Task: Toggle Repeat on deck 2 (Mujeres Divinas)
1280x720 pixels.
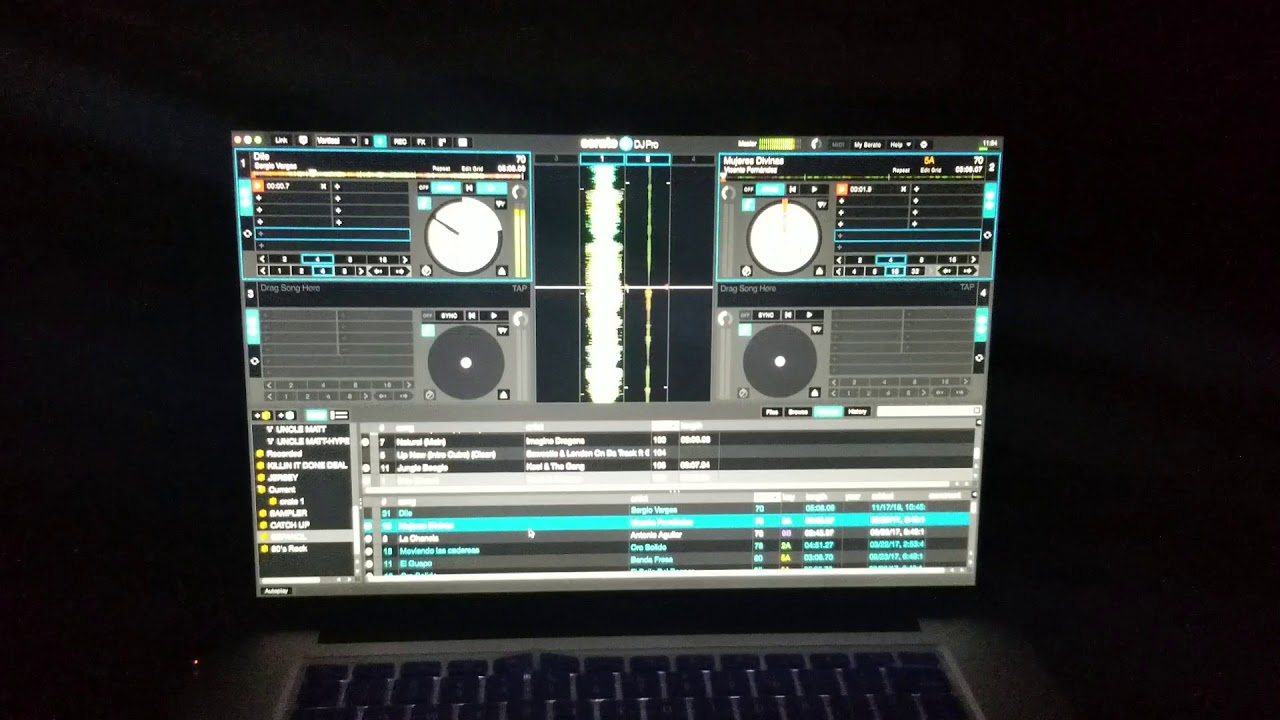Action: click(901, 170)
